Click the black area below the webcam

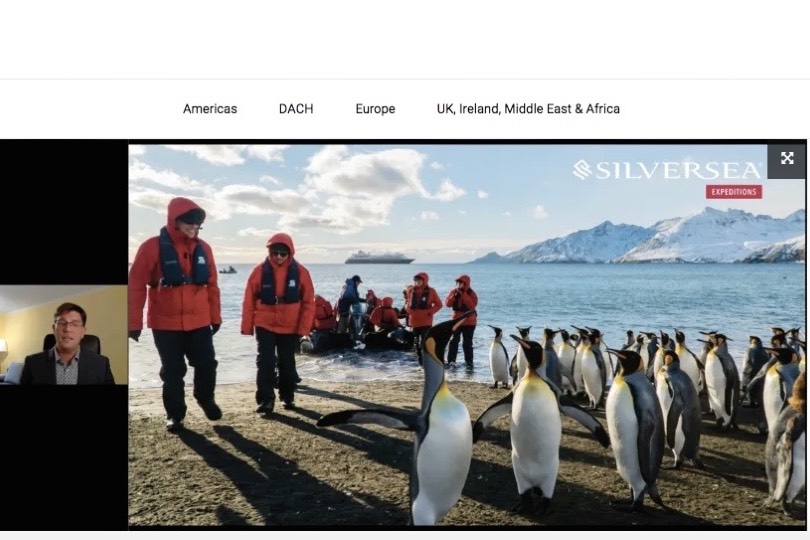pos(64,457)
